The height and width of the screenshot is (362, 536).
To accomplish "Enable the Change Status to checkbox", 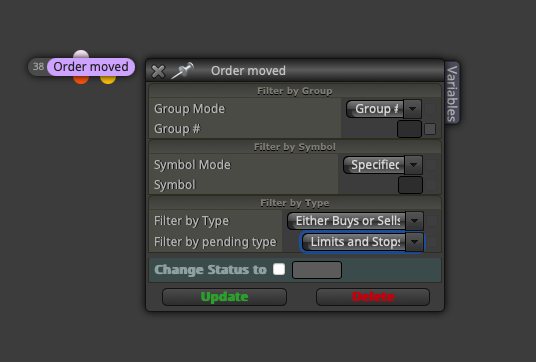I will point(279,269).
